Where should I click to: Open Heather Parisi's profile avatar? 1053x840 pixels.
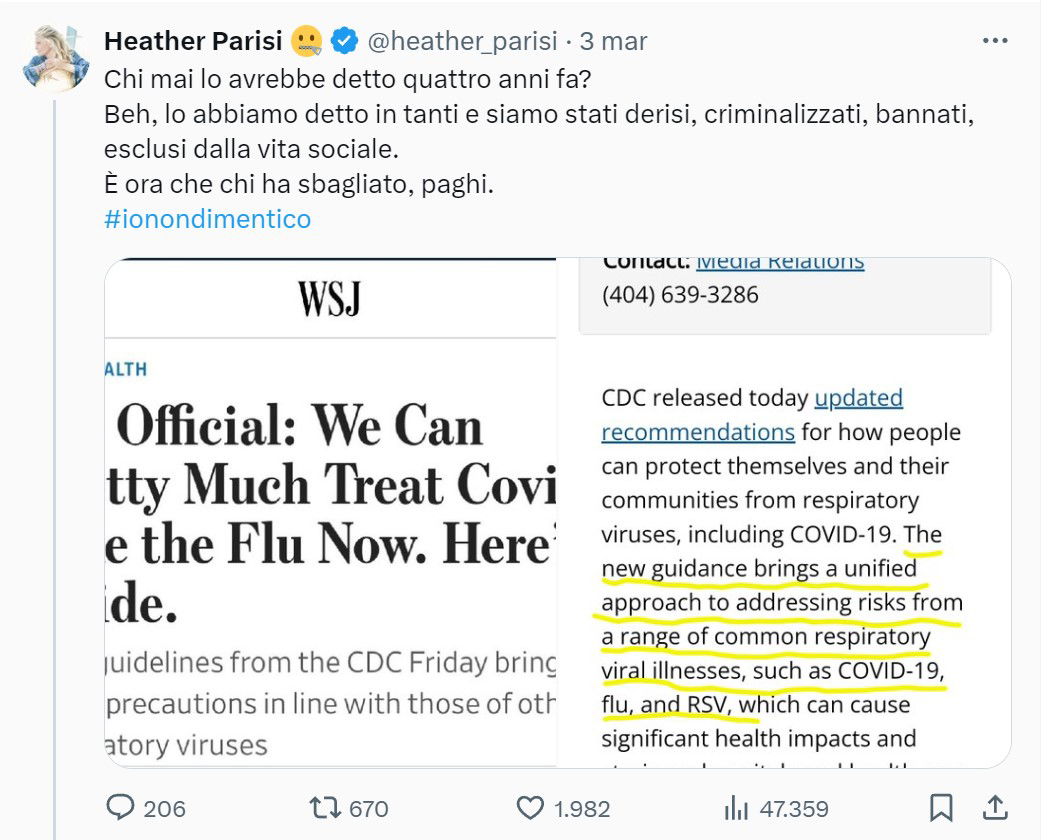tap(56, 57)
